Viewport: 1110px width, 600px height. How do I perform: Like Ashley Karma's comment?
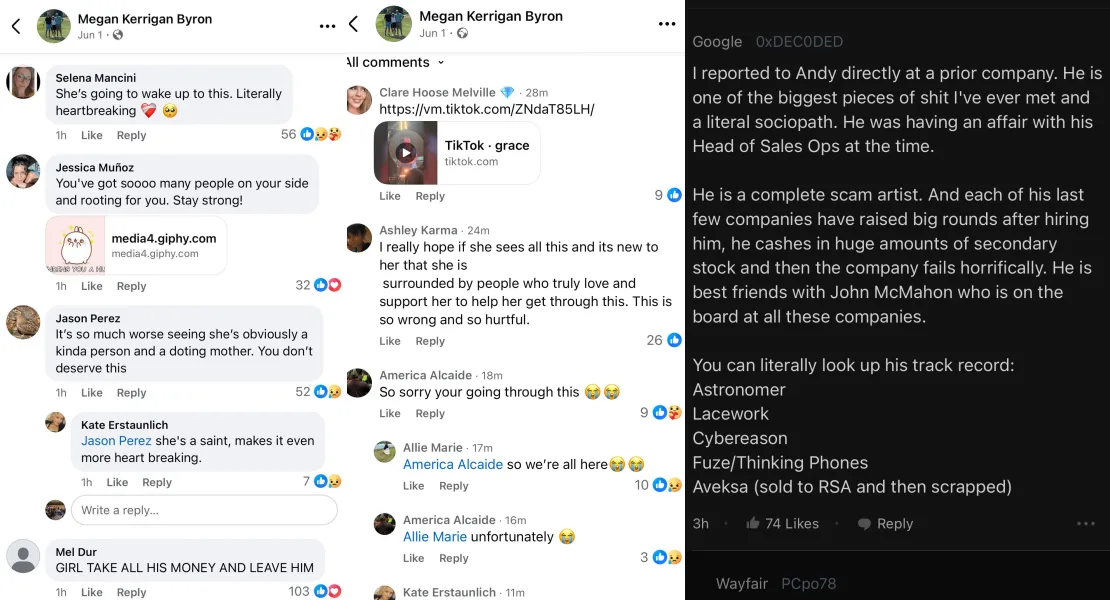pos(390,341)
